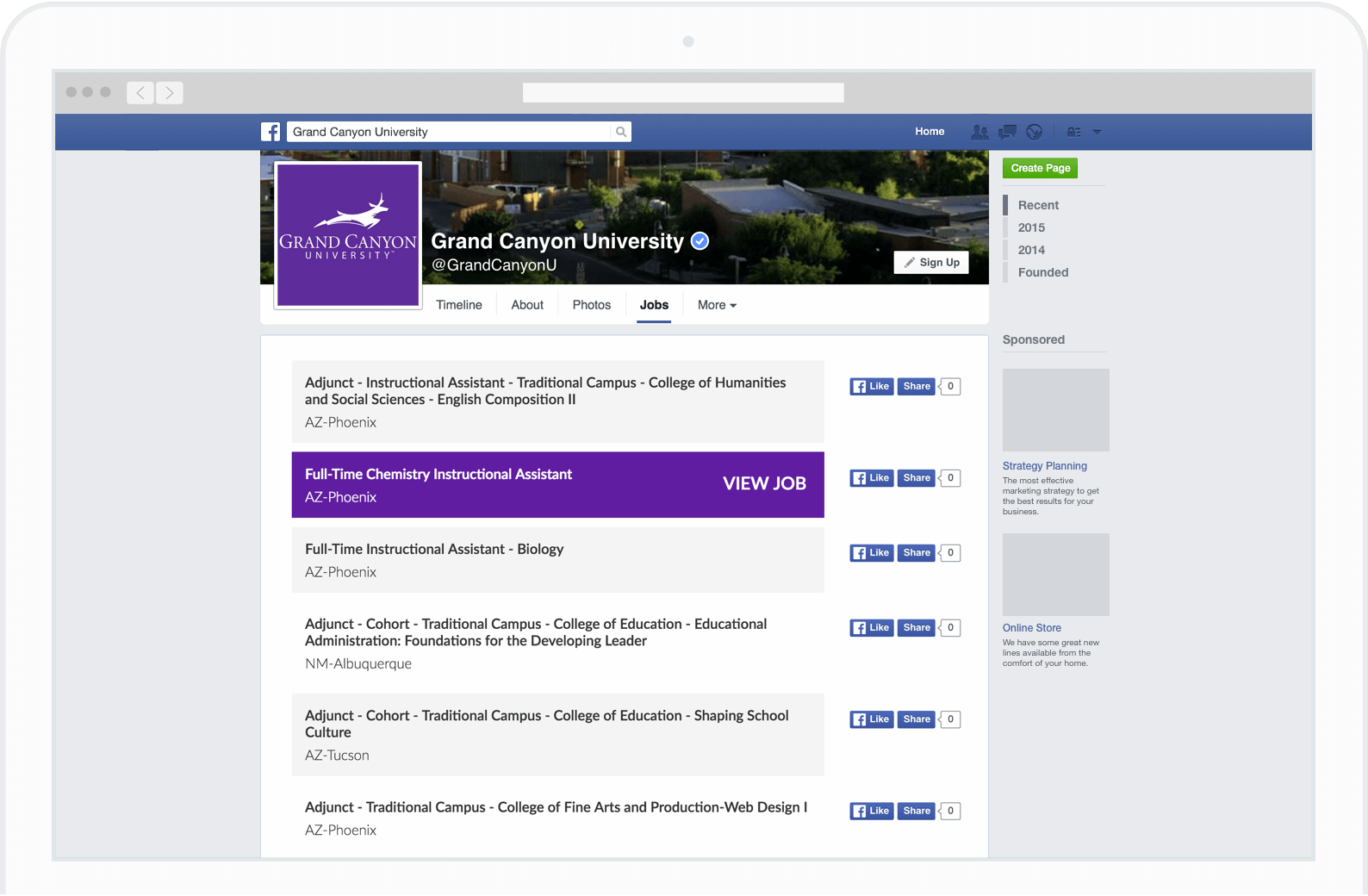Viewport: 1368px width, 896px height.
Task: Click the Strategy Planning ad image
Action: coord(1056,410)
